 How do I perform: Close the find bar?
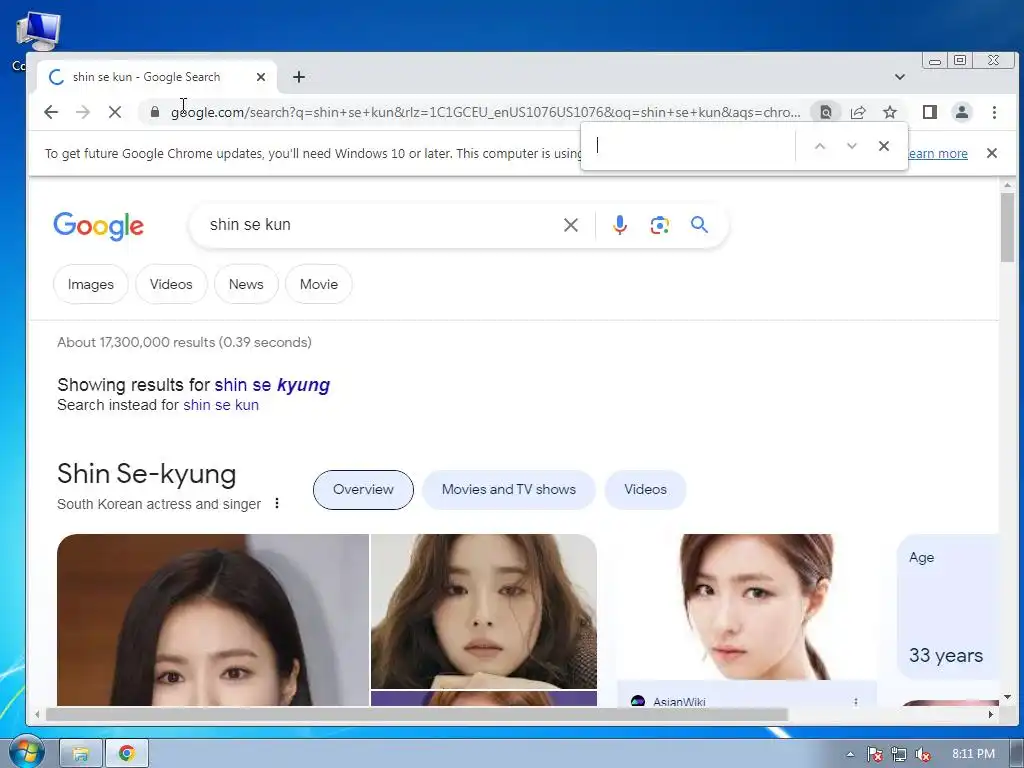[884, 146]
